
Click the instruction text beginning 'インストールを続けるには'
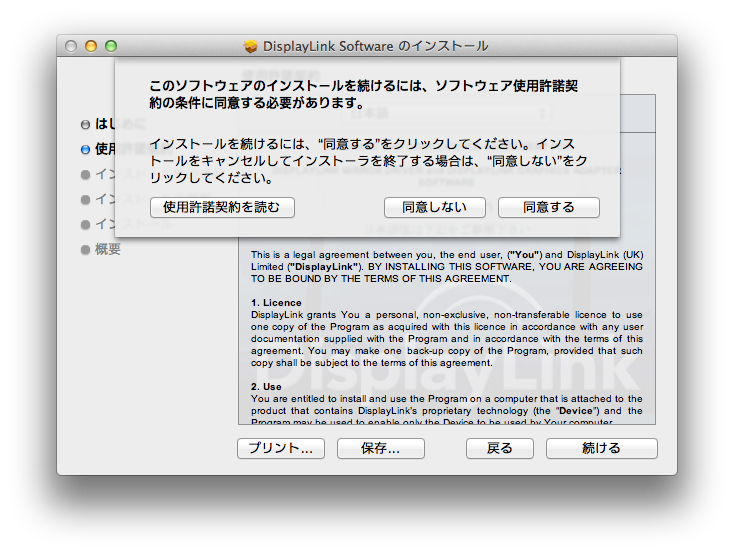point(368,161)
